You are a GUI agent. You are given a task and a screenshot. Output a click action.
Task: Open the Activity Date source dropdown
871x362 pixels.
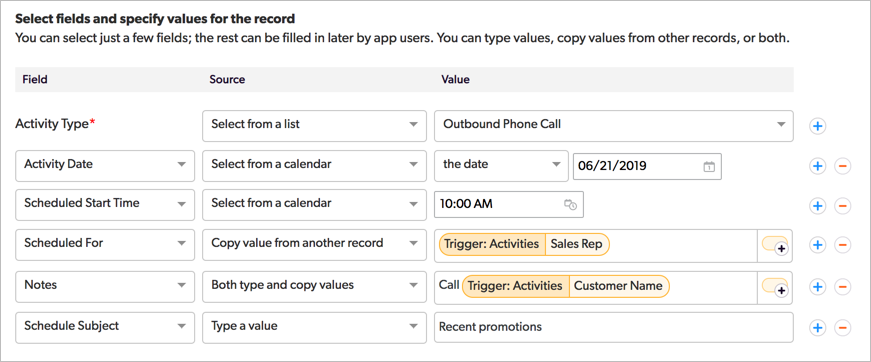pos(314,165)
